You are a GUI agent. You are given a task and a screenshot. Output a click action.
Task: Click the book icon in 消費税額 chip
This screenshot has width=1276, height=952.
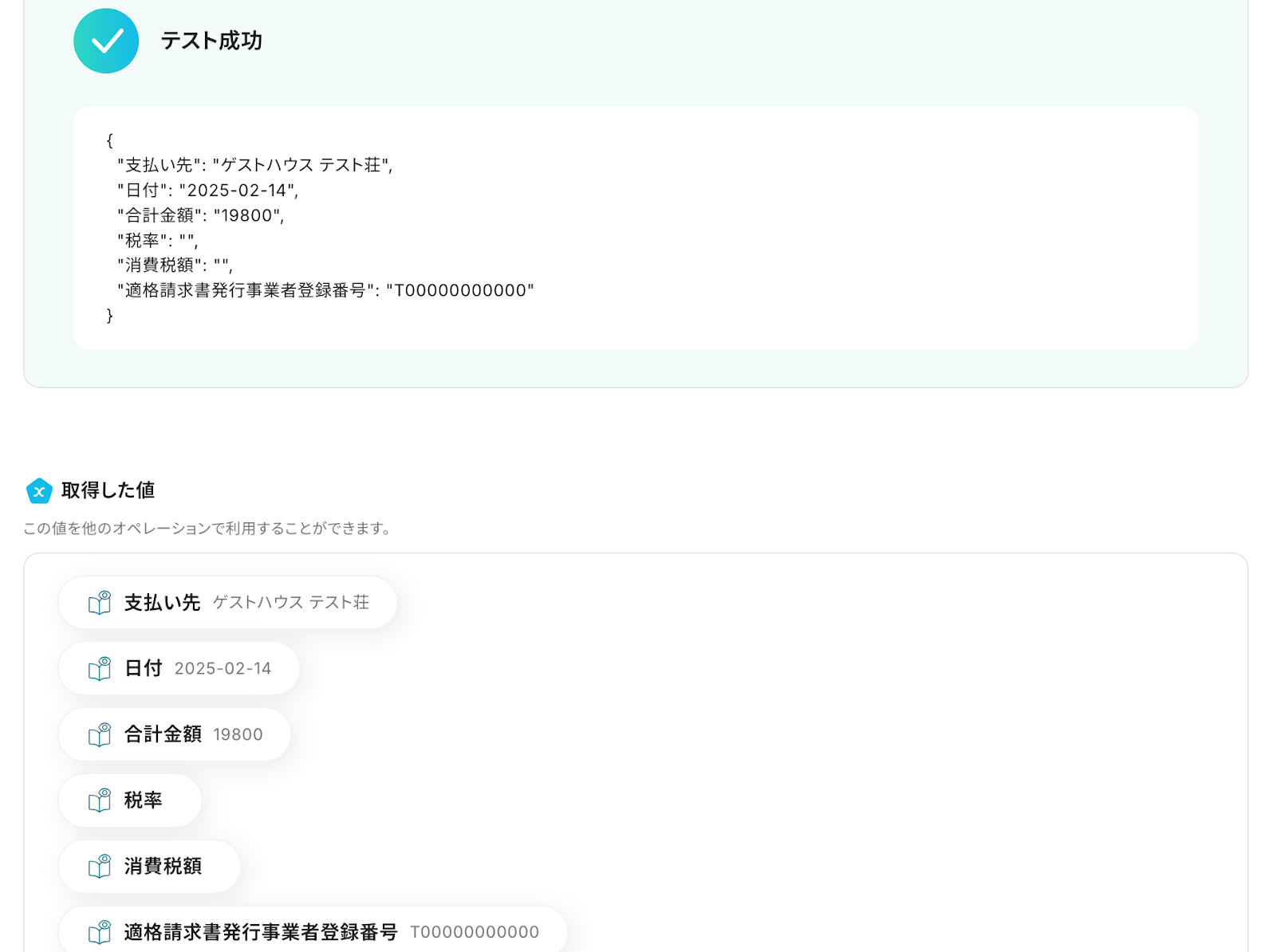click(x=100, y=866)
